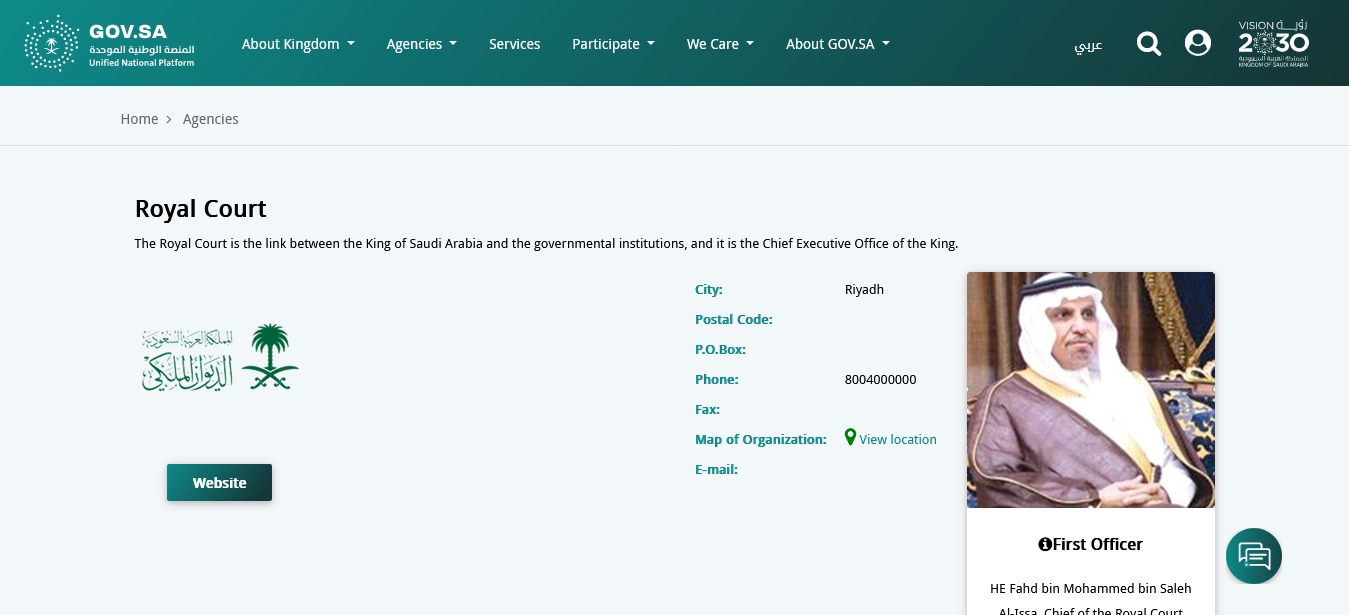Open the user account profile icon
Screen dimensions: 1349x615
click(x=1198, y=43)
